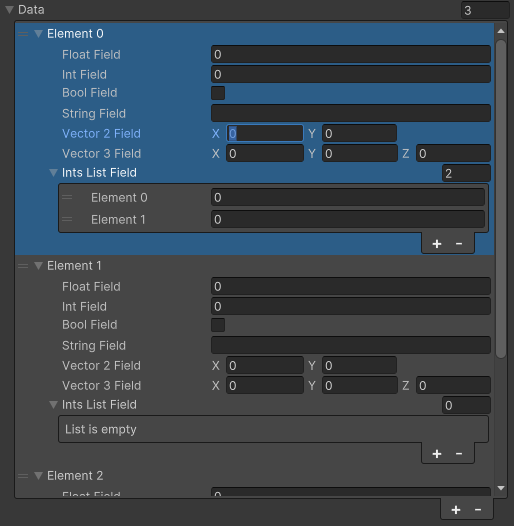The height and width of the screenshot is (526, 514).
Task: Click String Field input in Element 1
Action: pyautogui.click(x=351, y=345)
